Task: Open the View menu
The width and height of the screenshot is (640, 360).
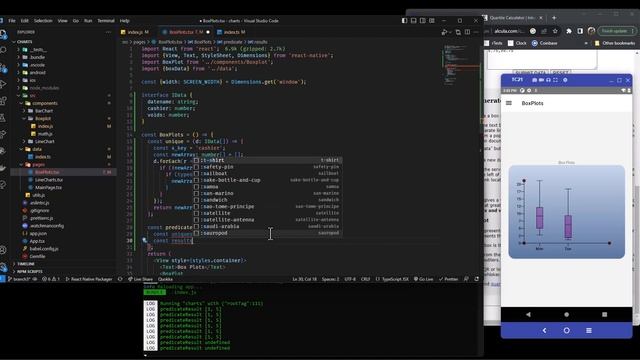Action: (x=62, y=20)
